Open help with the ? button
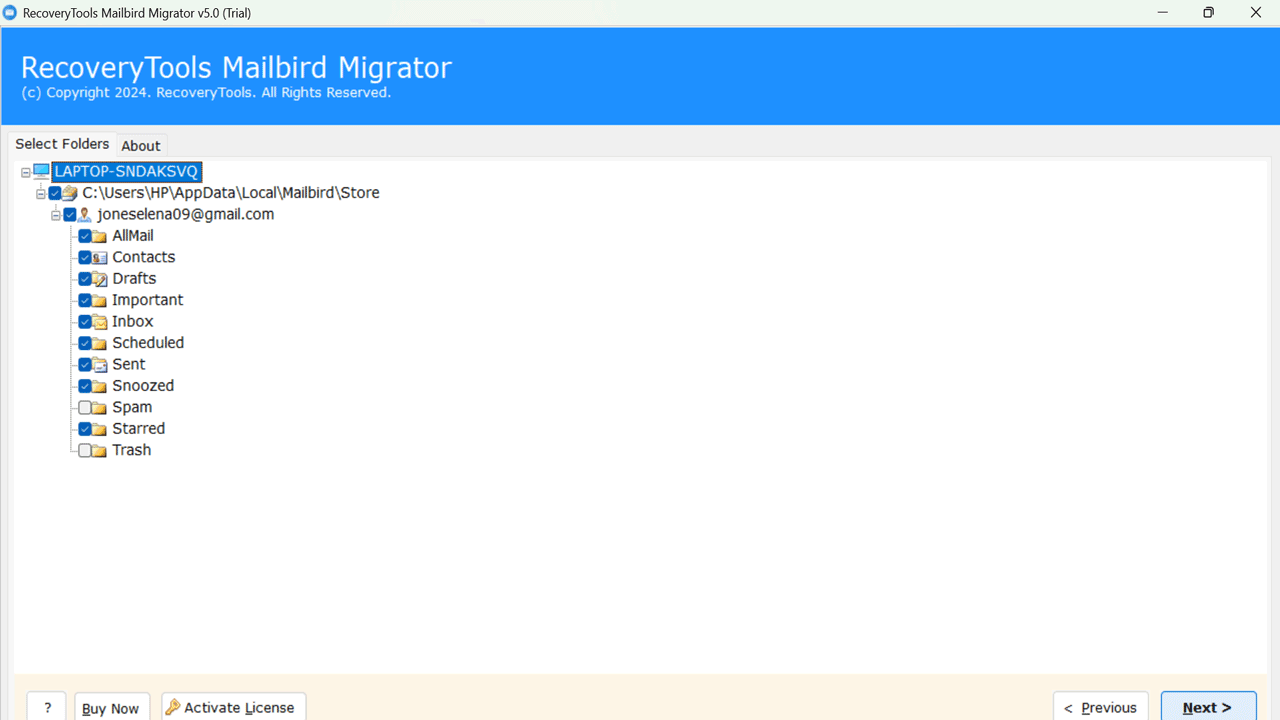This screenshot has width=1280, height=720. (46, 706)
